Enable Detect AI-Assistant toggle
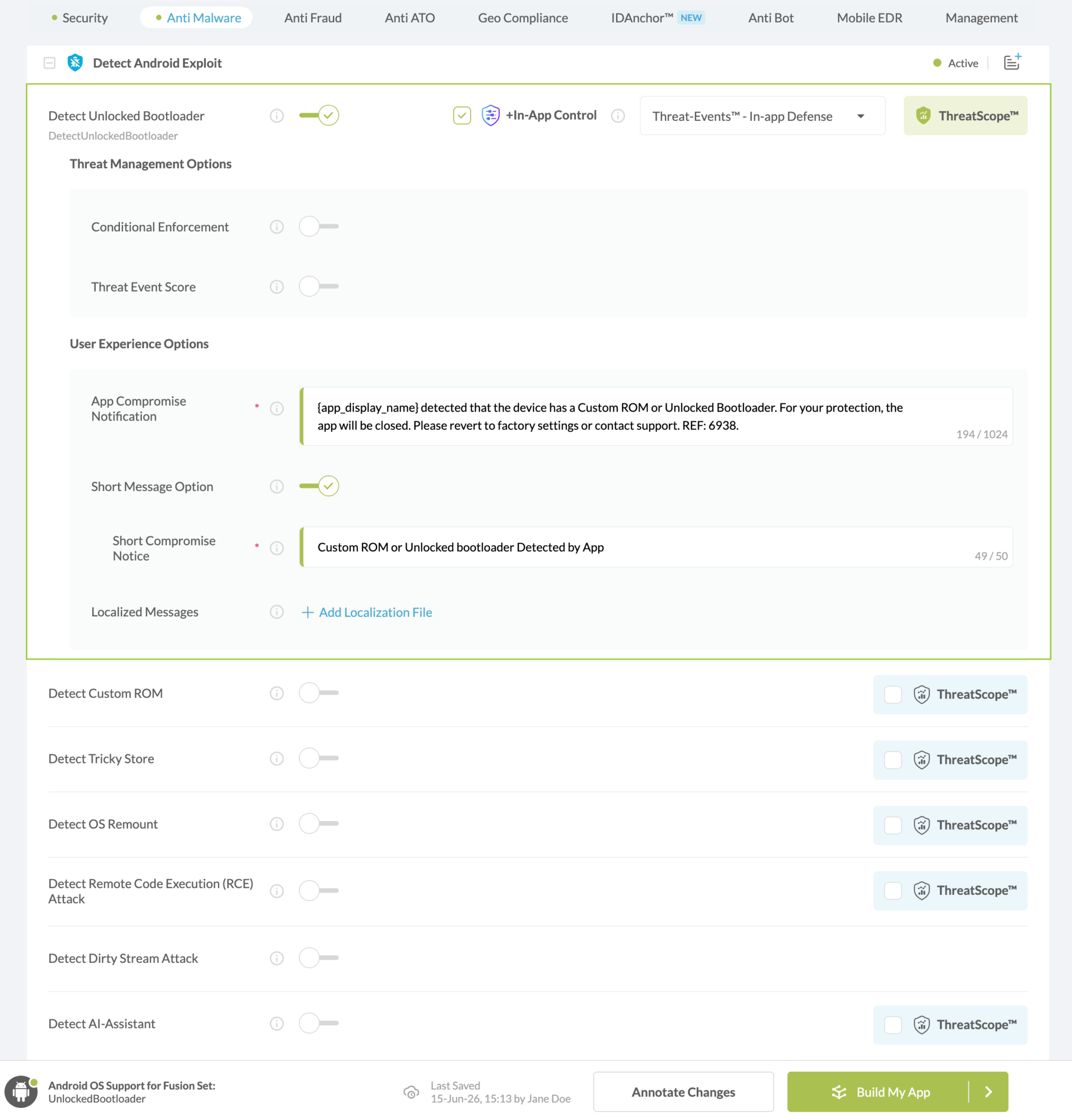1072x1120 pixels. tap(319, 1023)
